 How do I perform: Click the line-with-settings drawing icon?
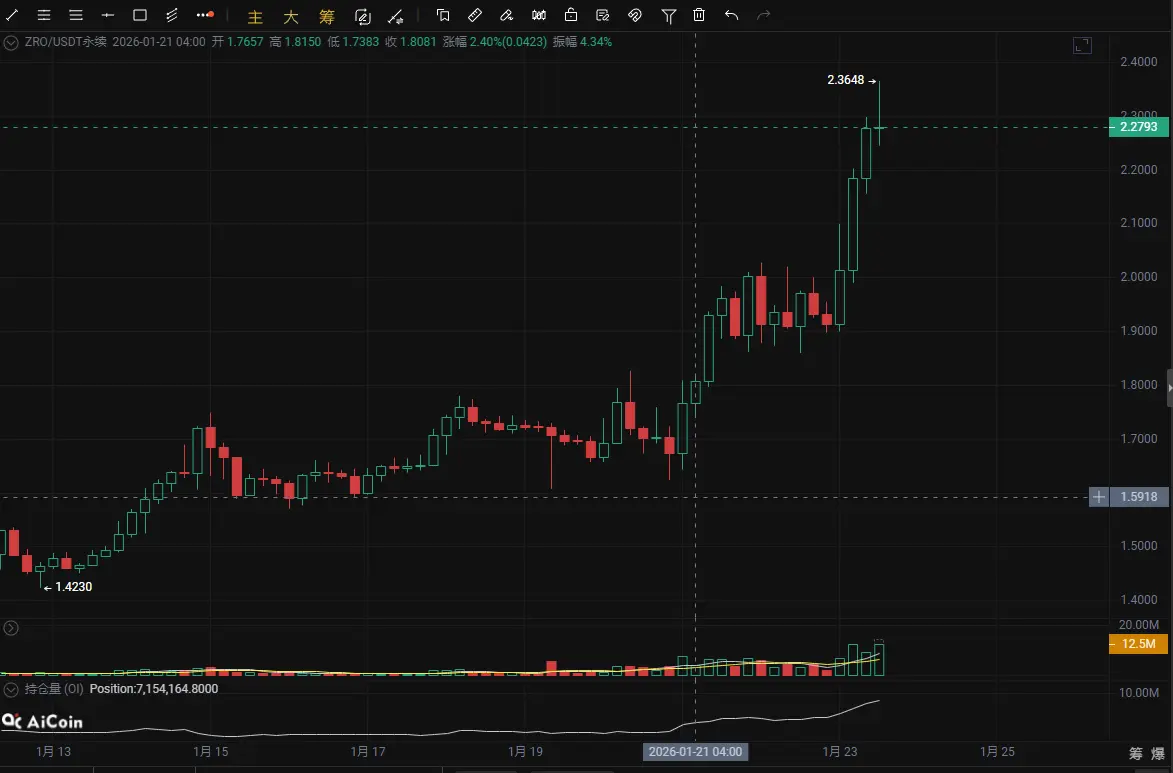[396, 16]
